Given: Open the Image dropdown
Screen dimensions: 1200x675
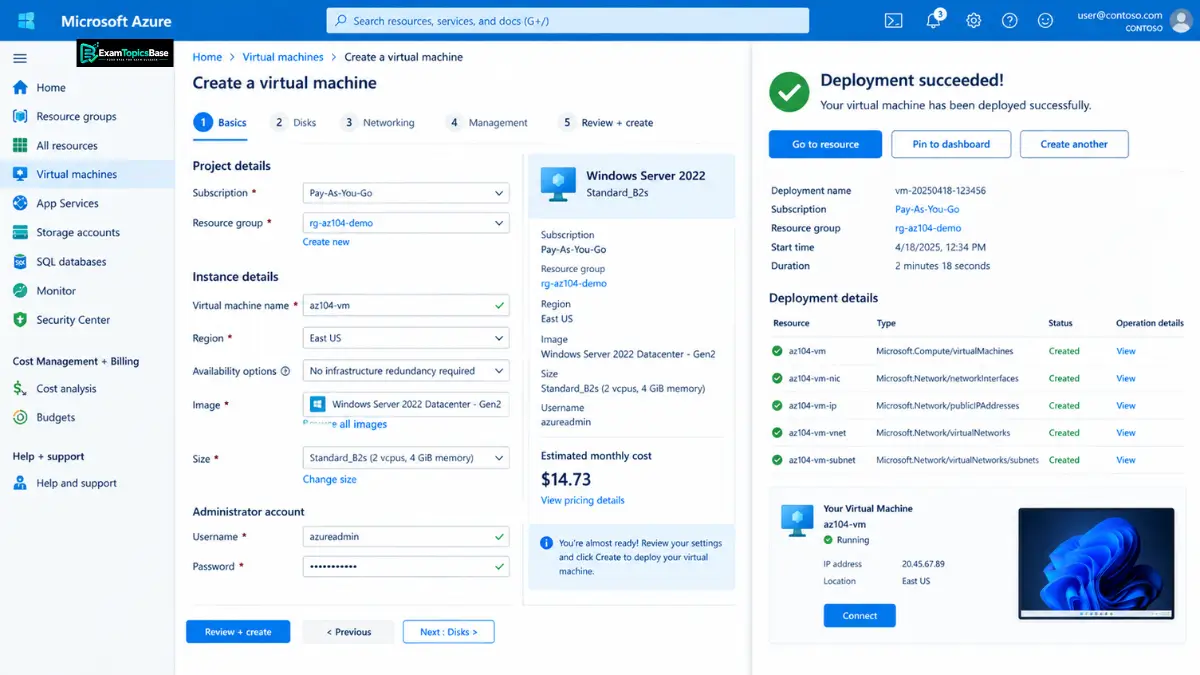Looking at the screenshot, I should [x=406, y=404].
